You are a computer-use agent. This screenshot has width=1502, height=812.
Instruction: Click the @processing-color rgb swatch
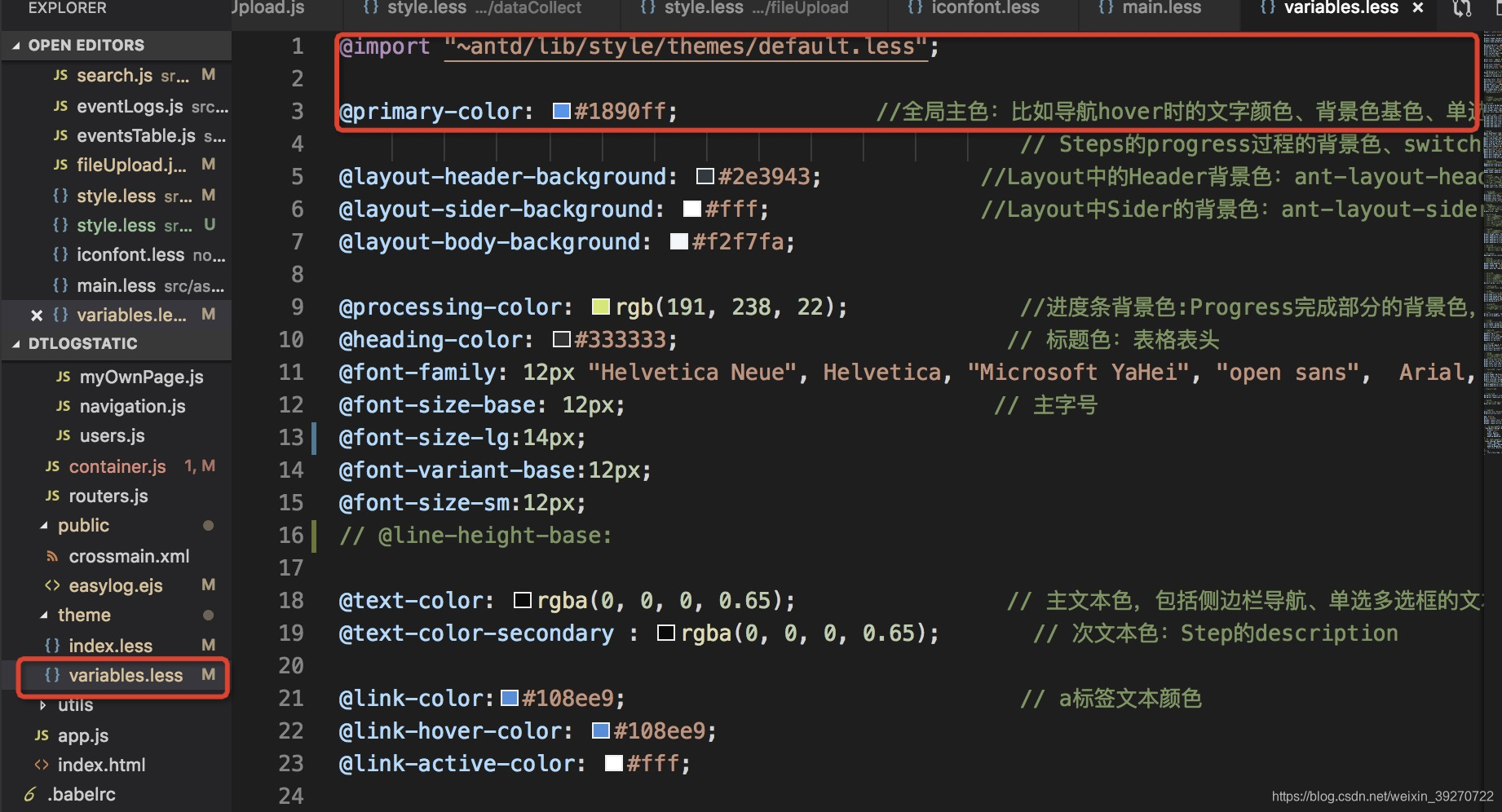point(601,307)
